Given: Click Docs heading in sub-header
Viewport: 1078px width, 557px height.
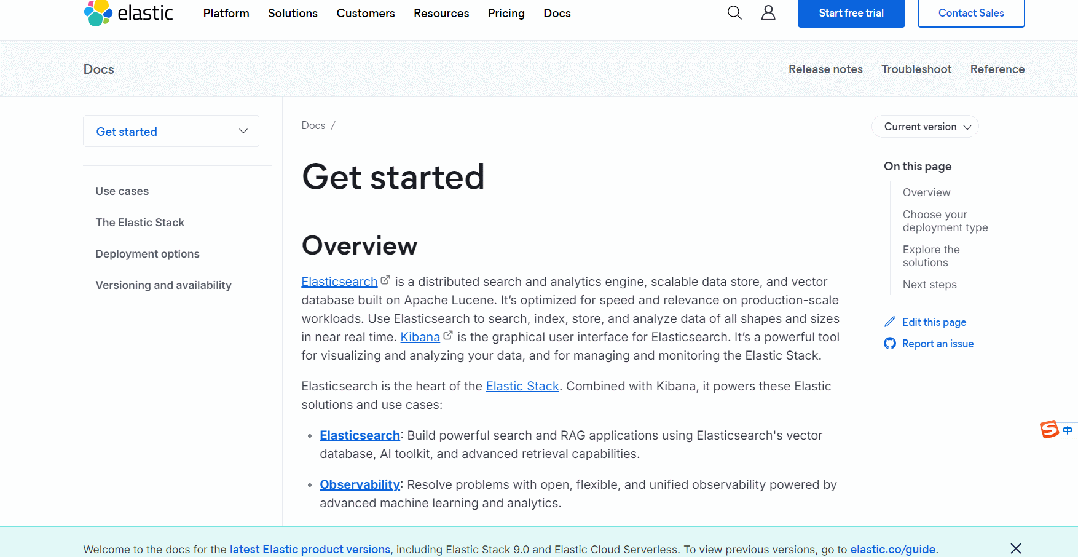Looking at the screenshot, I should 99,69.
